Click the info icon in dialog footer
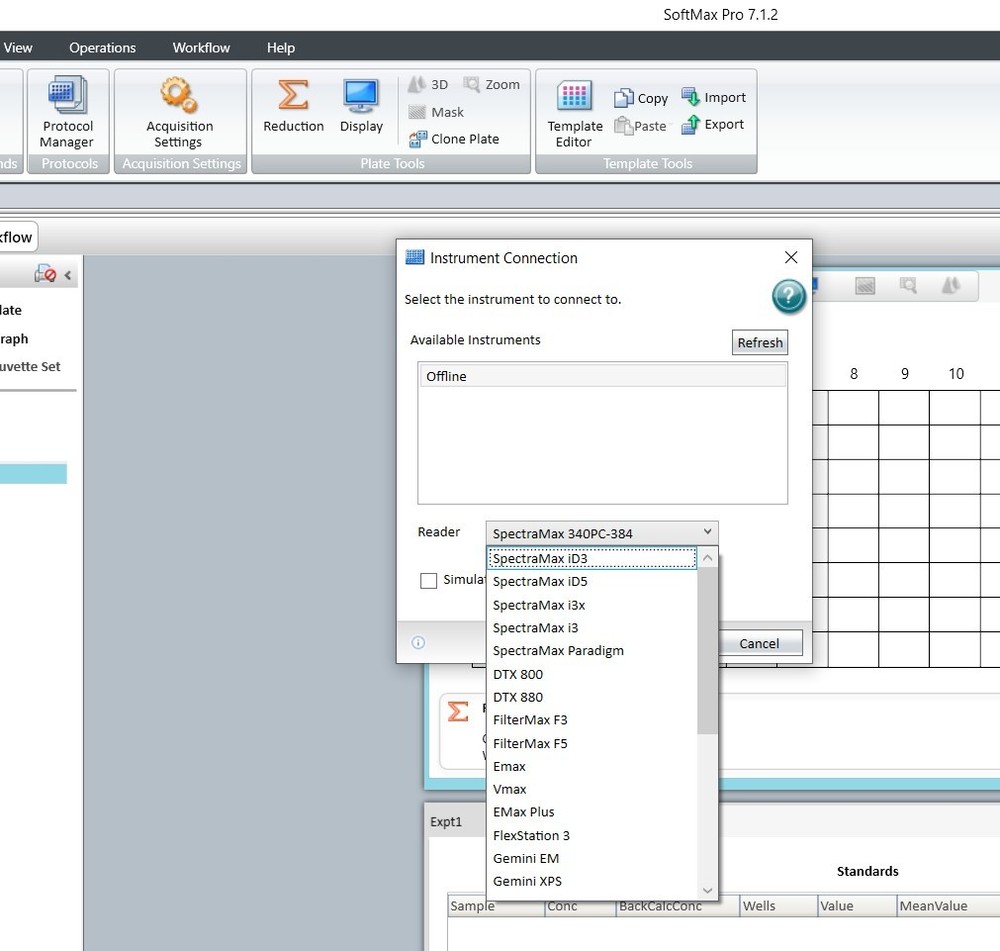The width and height of the screenshot is (1000, 951). tap(418, 642)
